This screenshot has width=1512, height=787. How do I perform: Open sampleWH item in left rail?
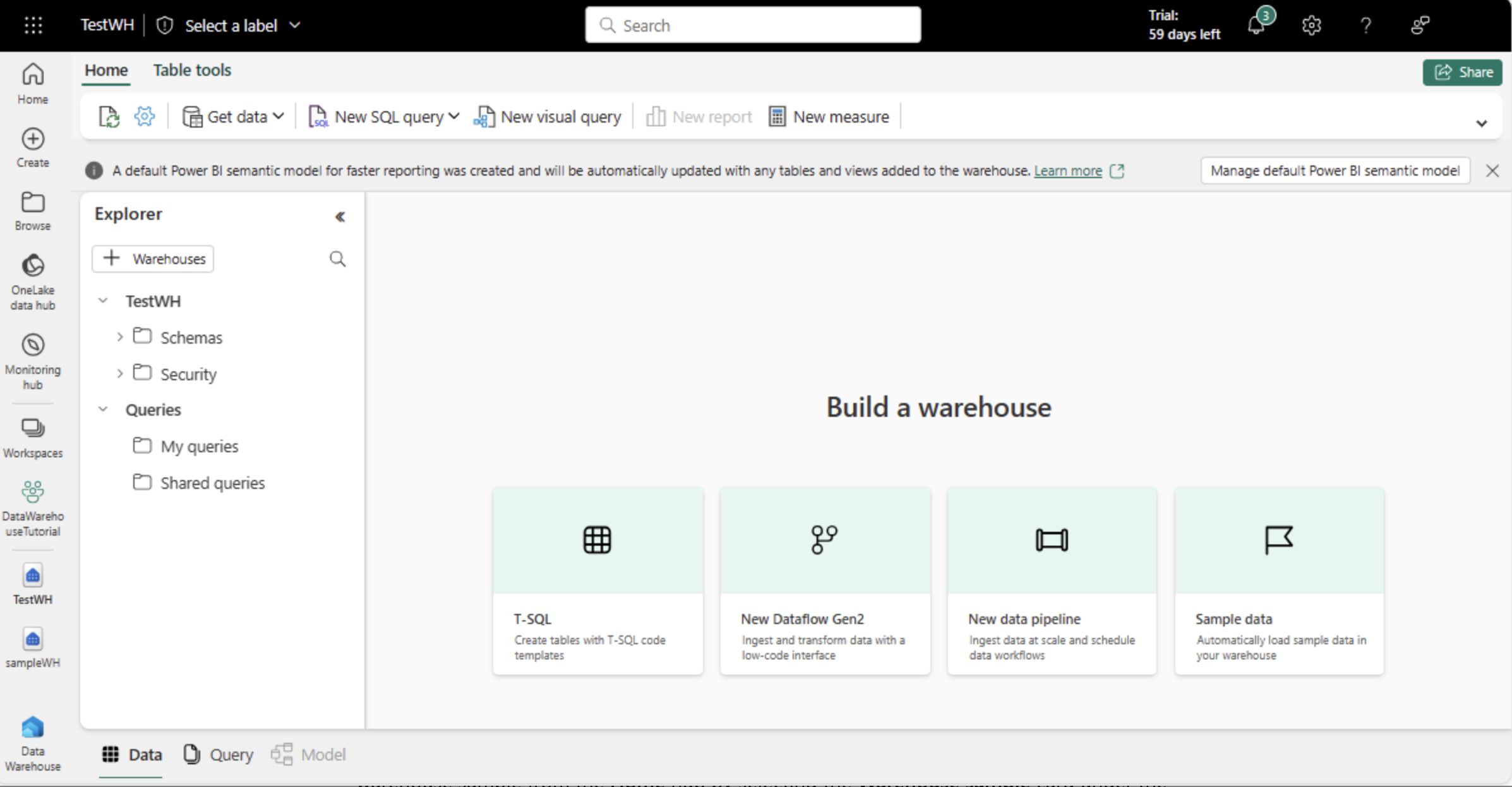tap(33, 648)
